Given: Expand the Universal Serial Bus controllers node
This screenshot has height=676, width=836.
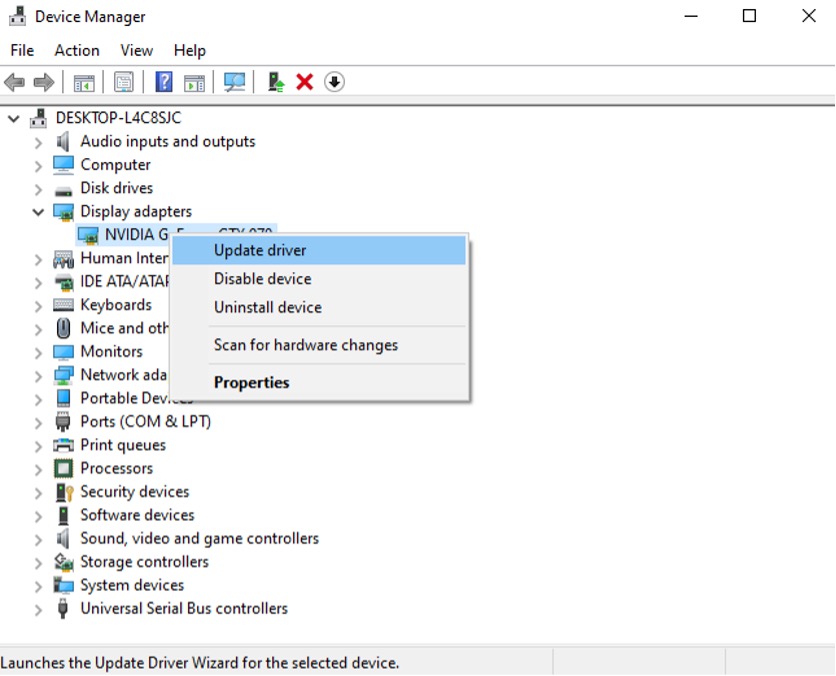Looking at the screenshot, I should pyautogui.click(x=38, y=609).
